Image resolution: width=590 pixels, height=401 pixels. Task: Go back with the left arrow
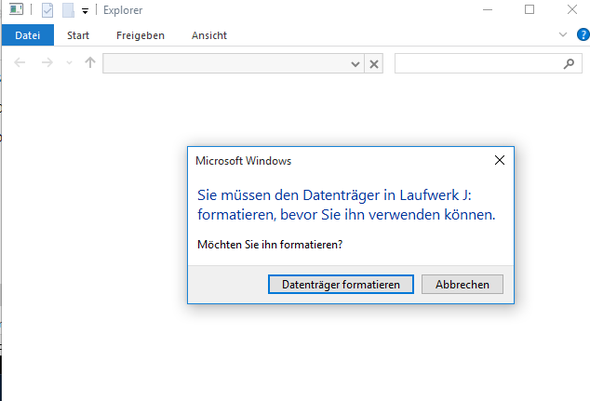click(20, 62)
